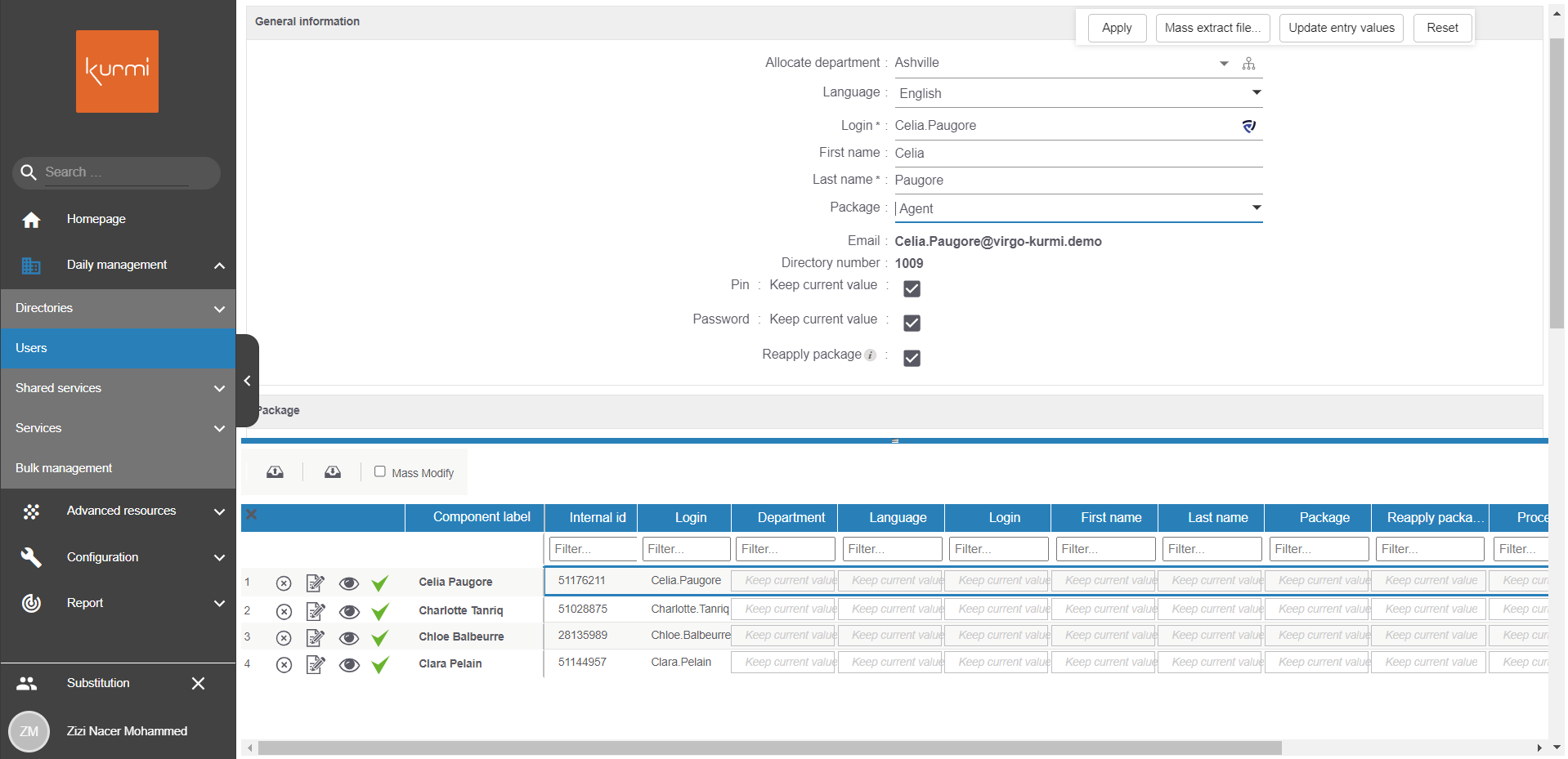Click the Substitution close X icon

198,683
